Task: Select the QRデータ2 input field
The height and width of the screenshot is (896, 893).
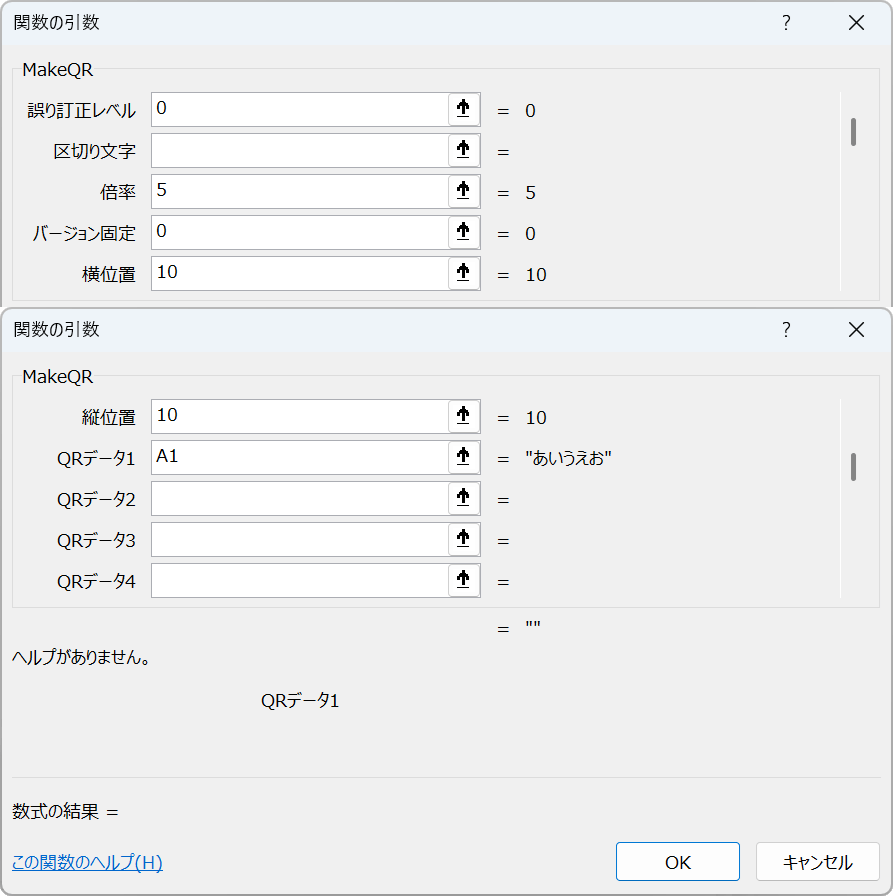Action: click(x=300, y=498)
